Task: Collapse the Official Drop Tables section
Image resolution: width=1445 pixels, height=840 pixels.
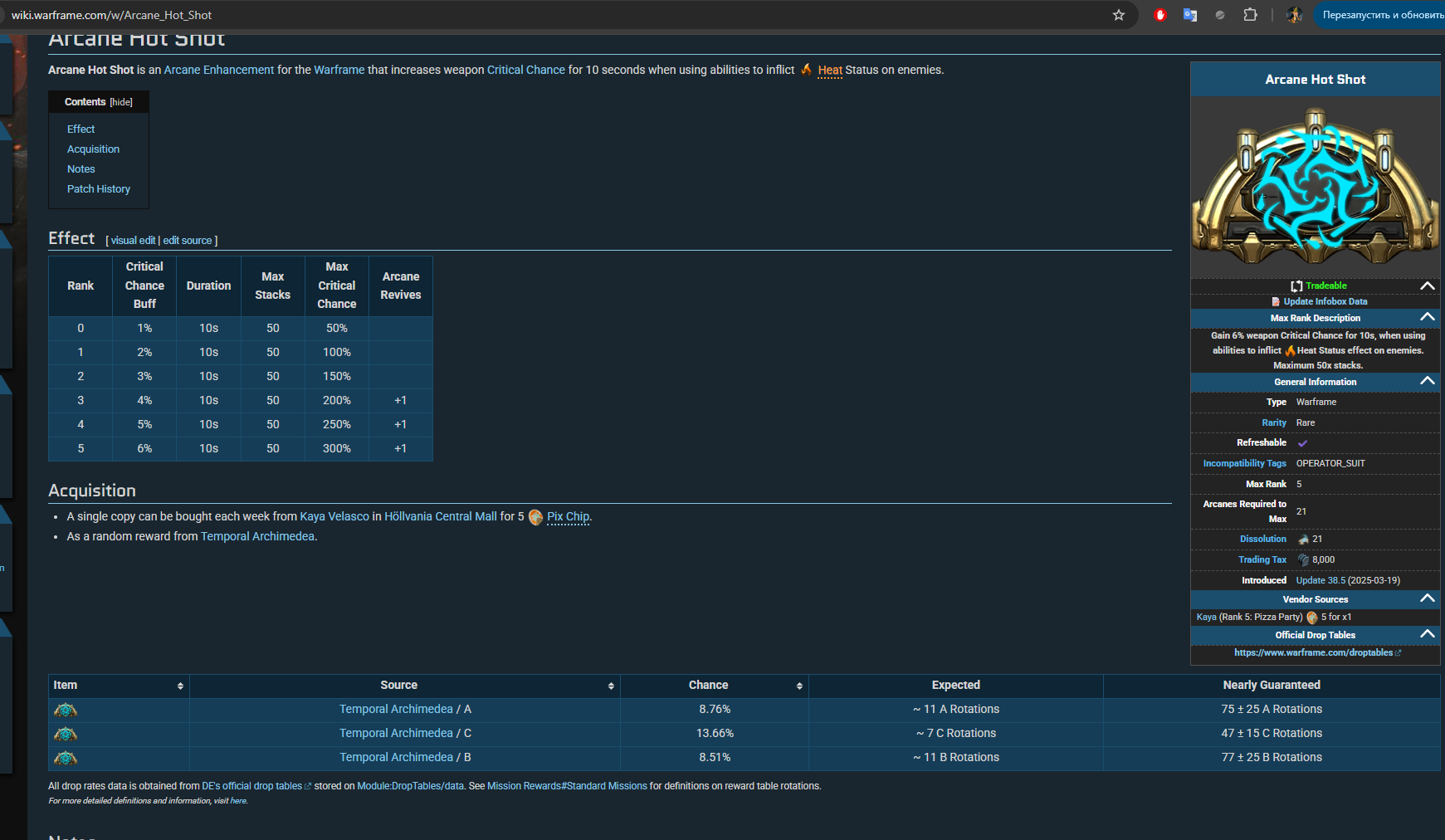Action: (x=1428, y=634)
